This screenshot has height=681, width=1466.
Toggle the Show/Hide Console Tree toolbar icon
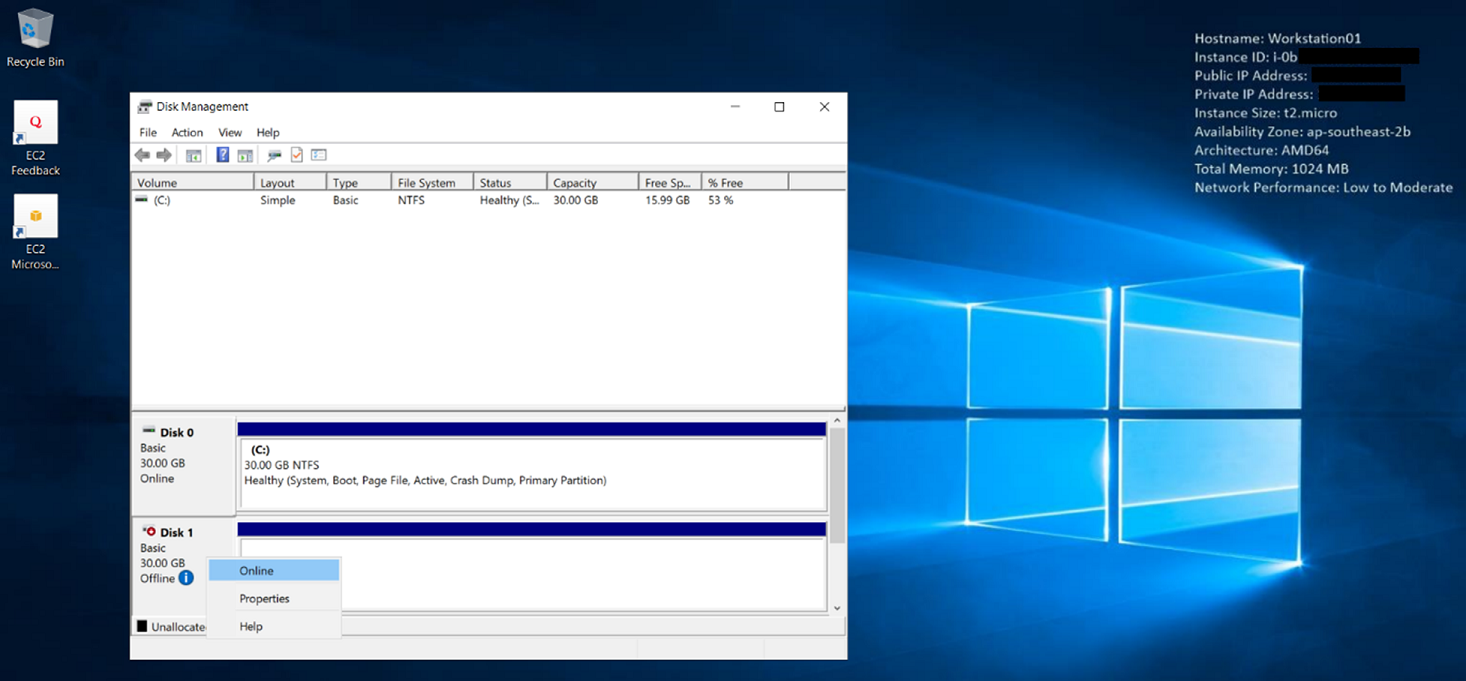coord(194,155)
